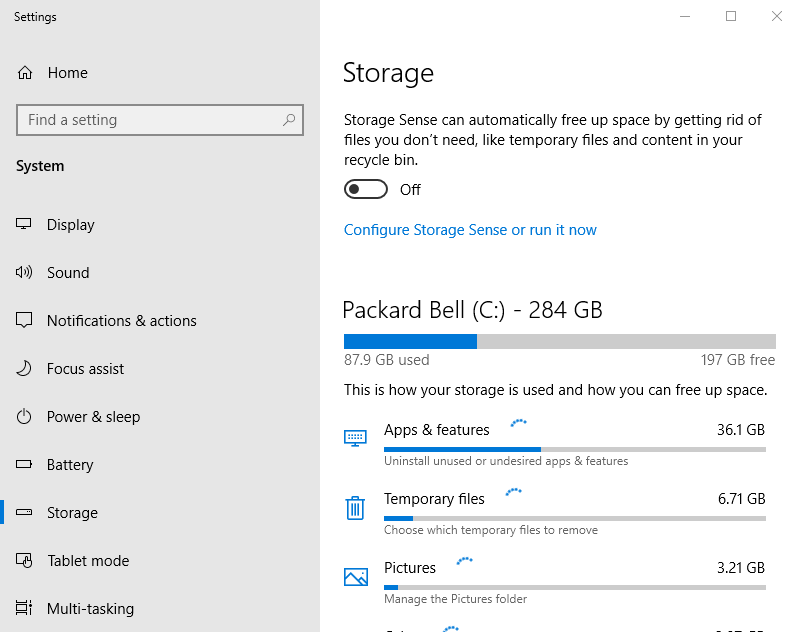The width and height of the screenshot is (800, 632).
Task: Click Configure Storage Sense or run it now
Action: pyautogui.click(x=470, y=230)
